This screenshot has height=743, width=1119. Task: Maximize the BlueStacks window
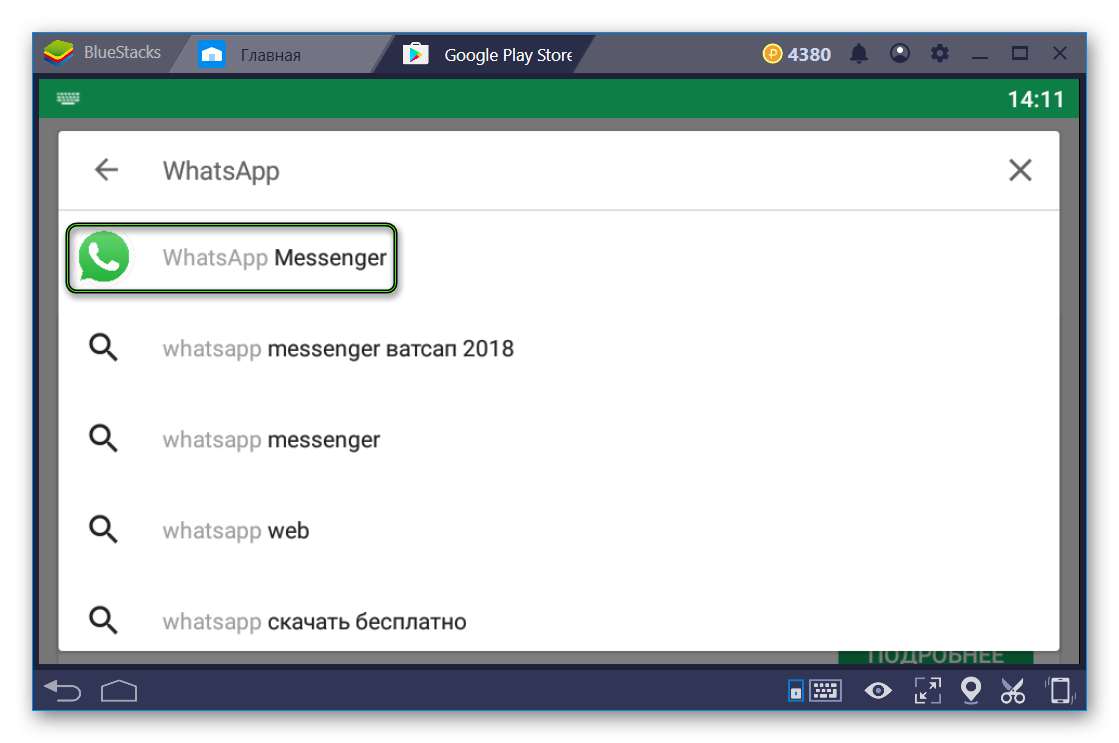click(1020, 54)
